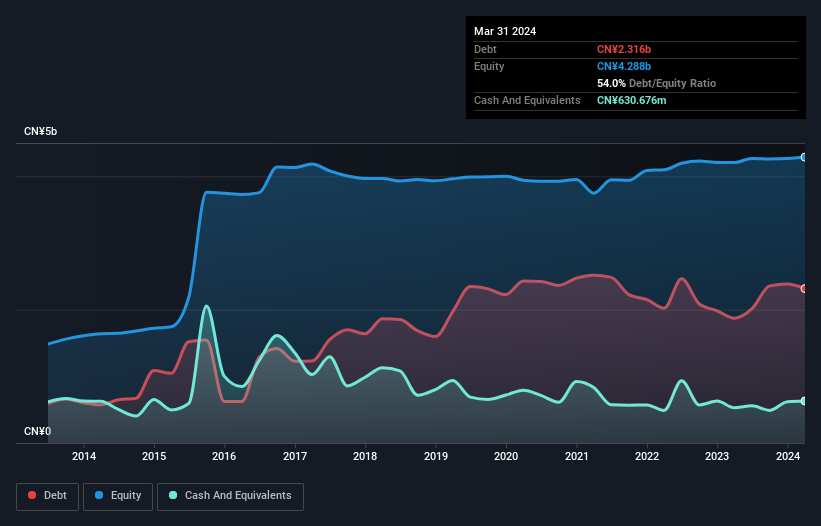Click the Cash value CN¥630.676m in tooltip
This screenshot has width=821, height=526.
(631, 100)
